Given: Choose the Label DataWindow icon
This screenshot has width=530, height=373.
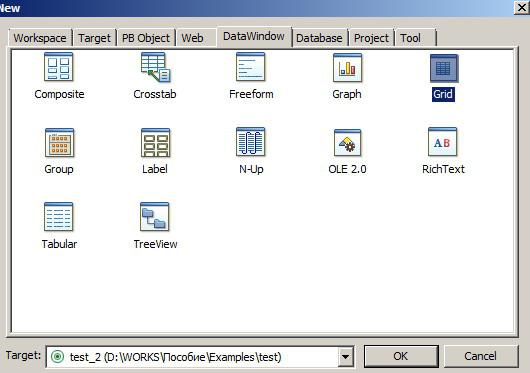Looking at the screenshot, I should click(155, 142).
